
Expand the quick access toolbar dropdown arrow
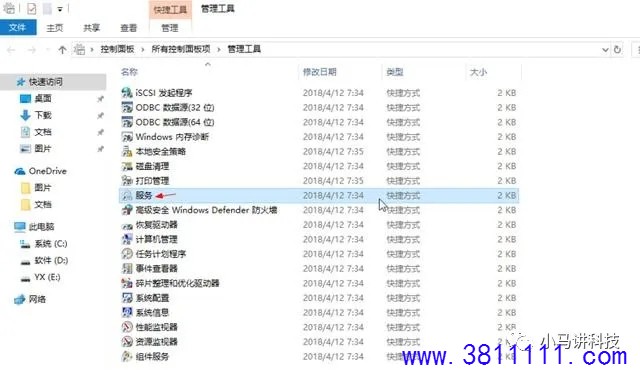(60, 9)
